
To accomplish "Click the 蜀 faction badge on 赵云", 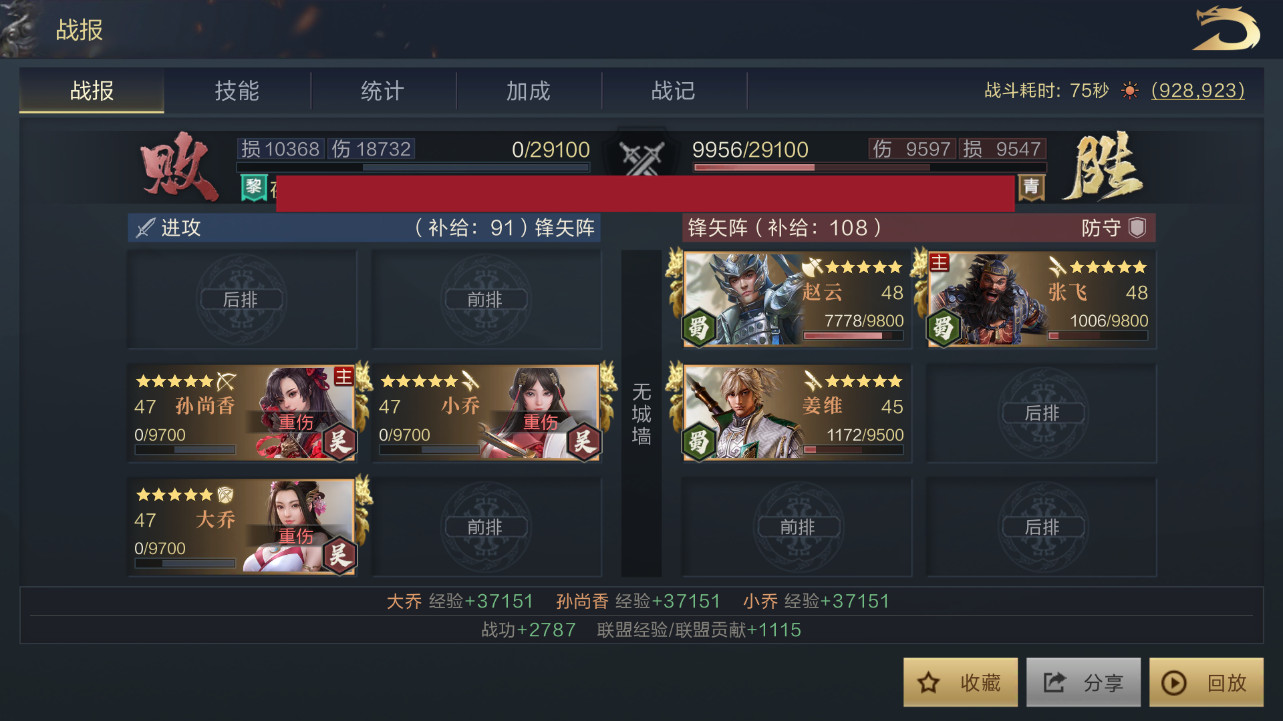I will point(699,328).
